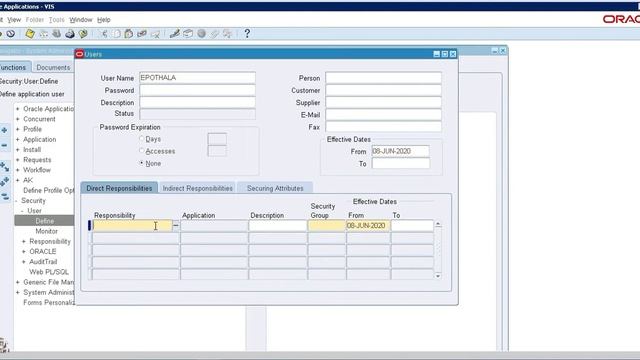Click the Delete Record toolbar icon
Screen dimensions: 640x360
[x=155, y=34]
